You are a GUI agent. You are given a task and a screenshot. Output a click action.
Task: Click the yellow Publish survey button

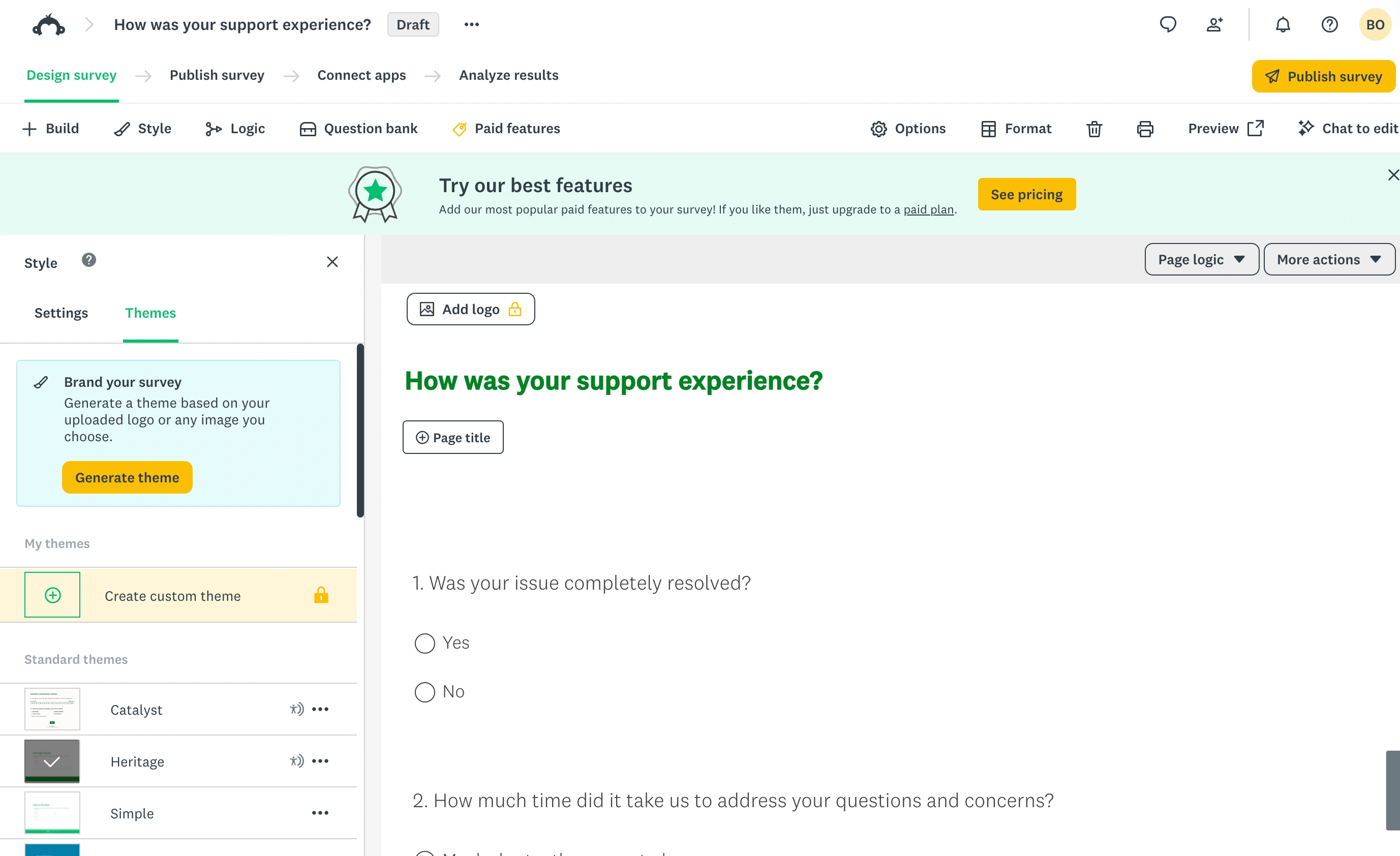1323,76
